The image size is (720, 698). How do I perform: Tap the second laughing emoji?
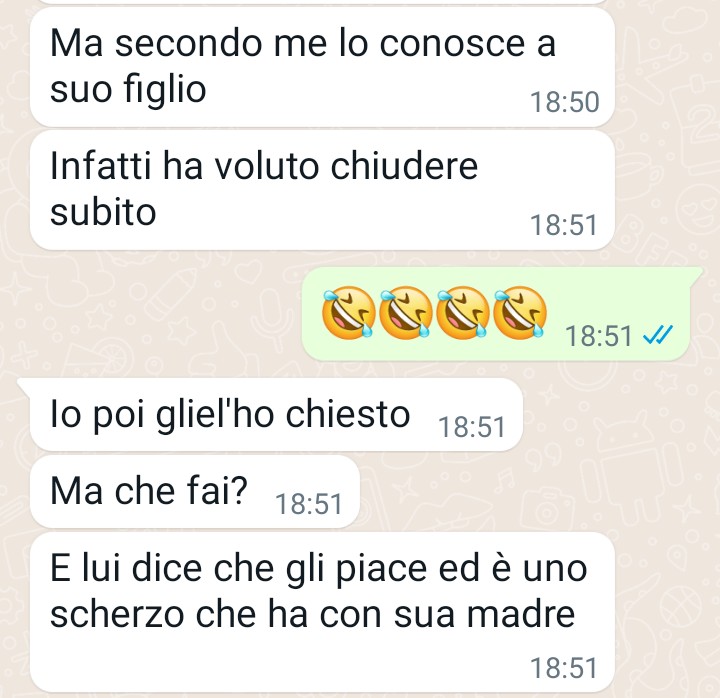point(405,313)
